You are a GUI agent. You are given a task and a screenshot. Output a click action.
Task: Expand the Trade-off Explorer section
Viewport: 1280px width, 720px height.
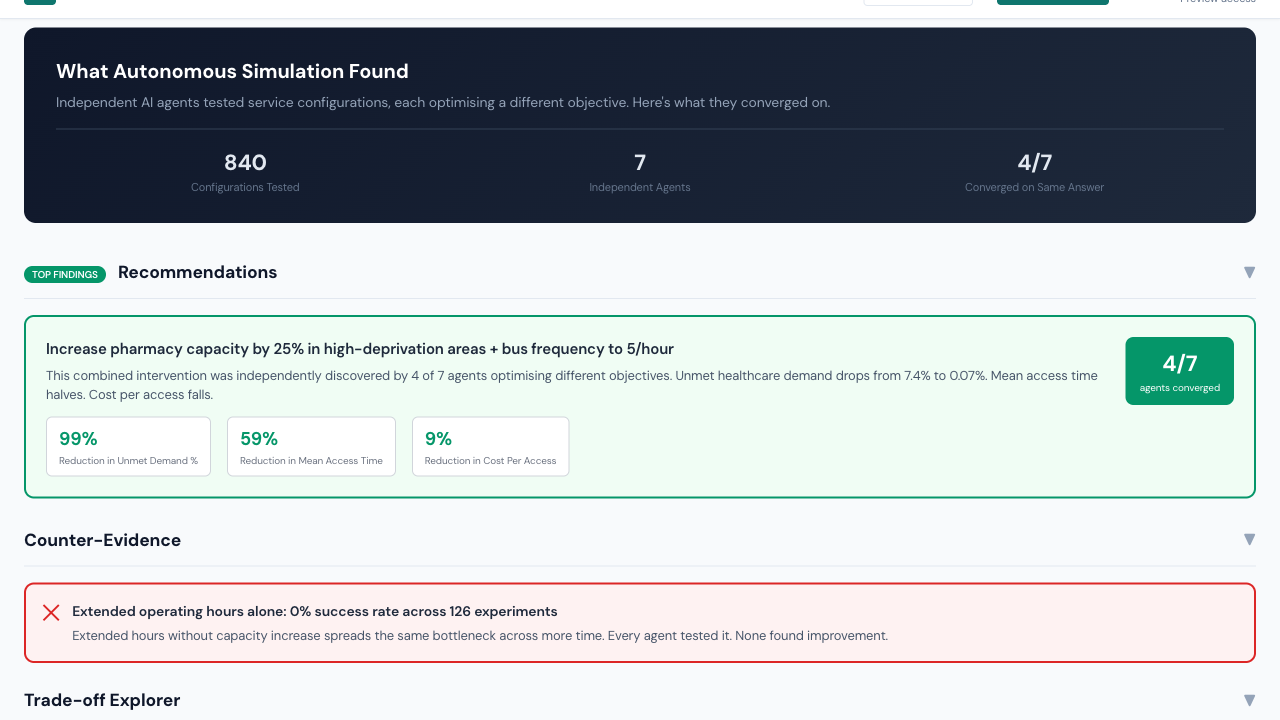tap(1249, 700)
